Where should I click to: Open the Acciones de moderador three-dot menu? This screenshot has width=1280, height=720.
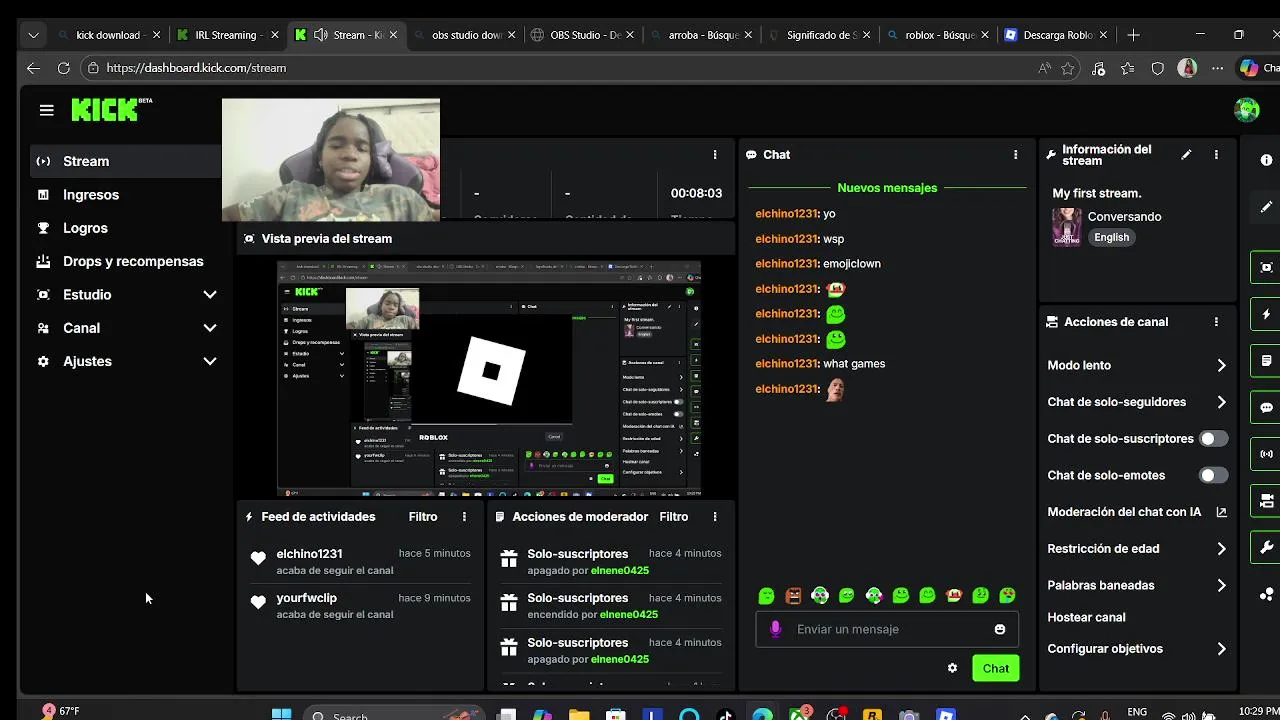(x=714, y=517)
